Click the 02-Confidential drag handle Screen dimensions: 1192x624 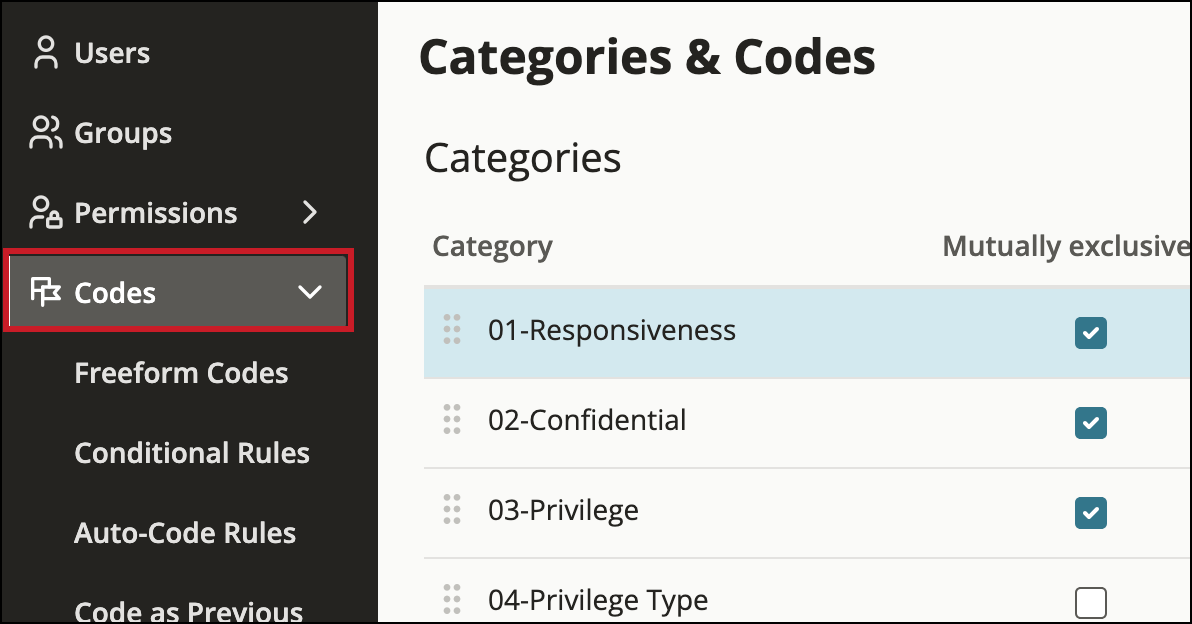coord(452,420)
